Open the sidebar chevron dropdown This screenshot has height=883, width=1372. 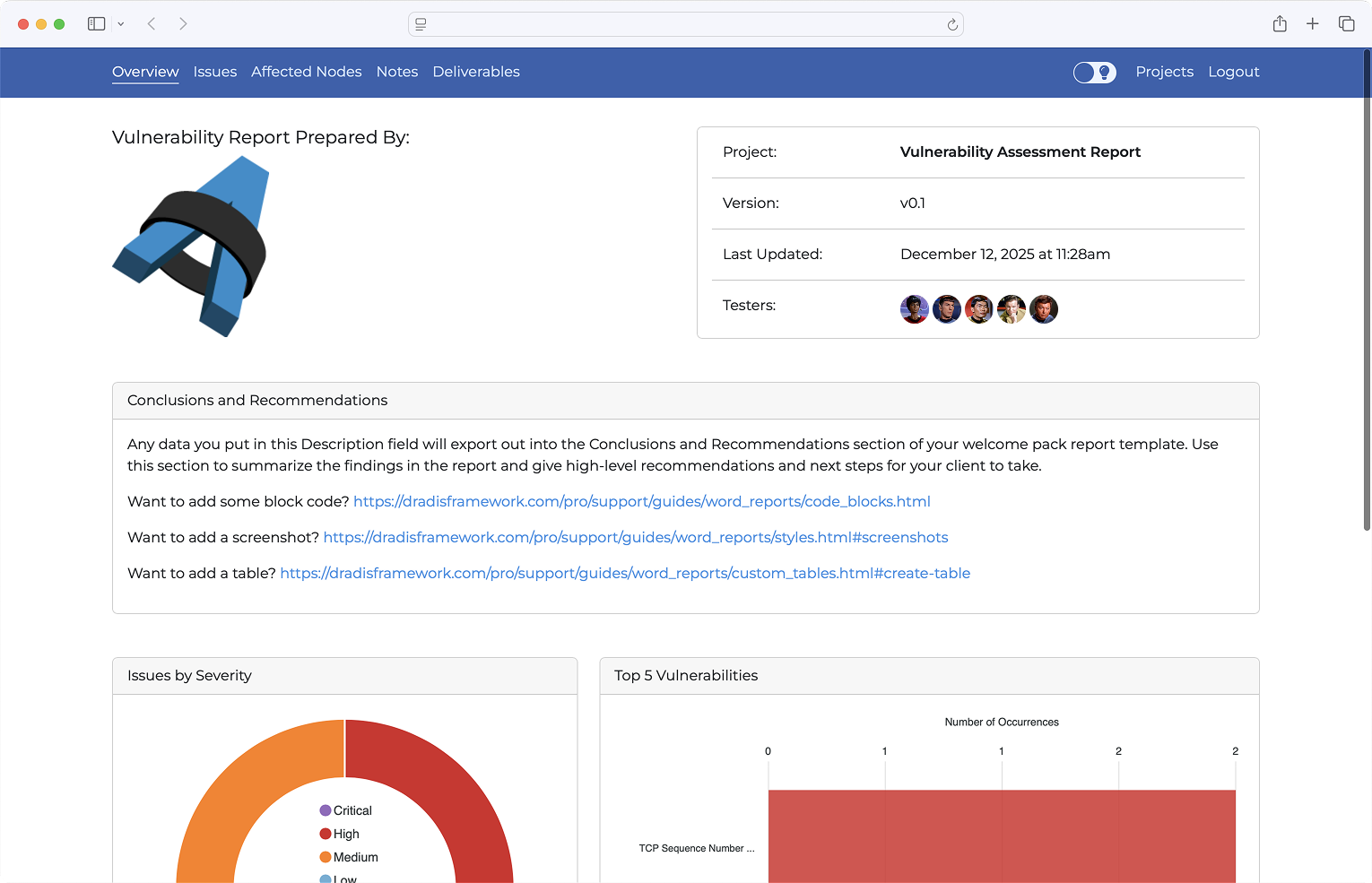click(121, 23)
